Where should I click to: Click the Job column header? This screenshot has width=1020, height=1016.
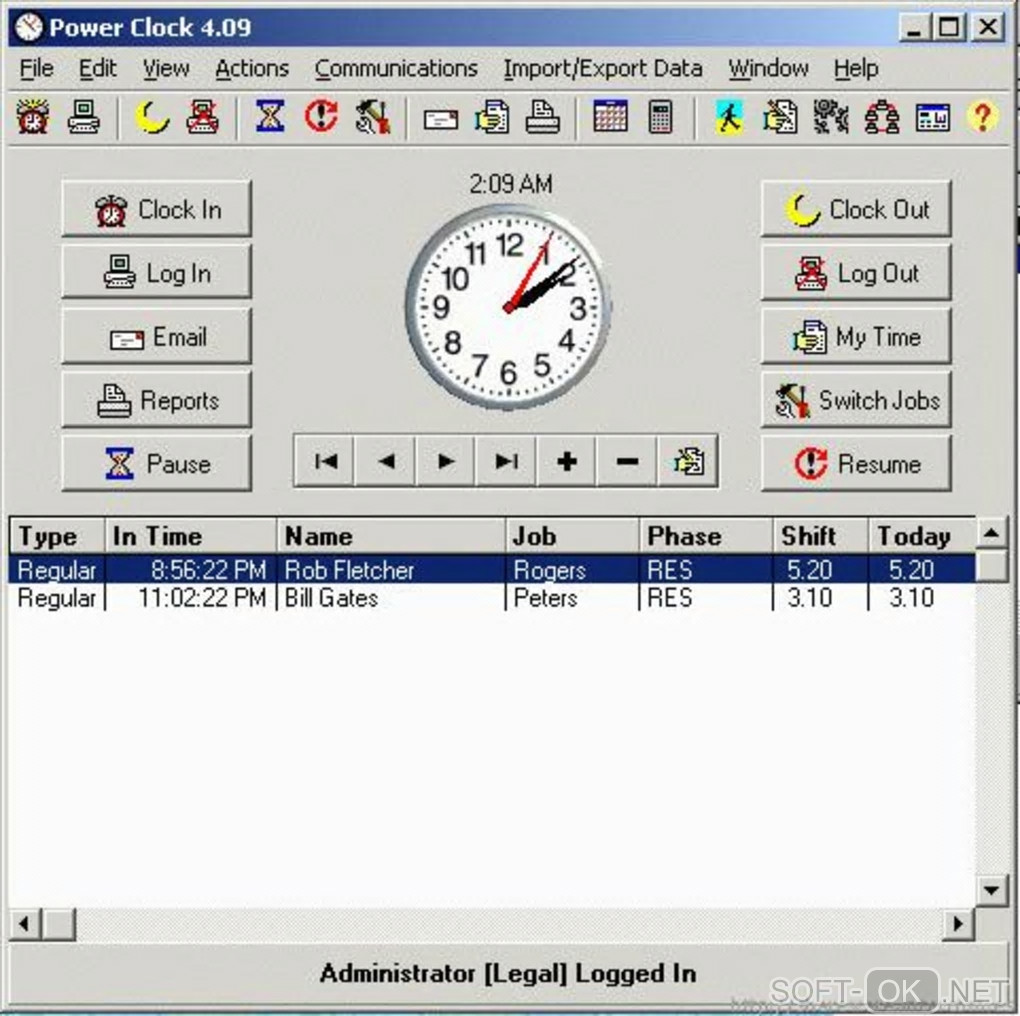pyautogui.click(x=573, y=536)
